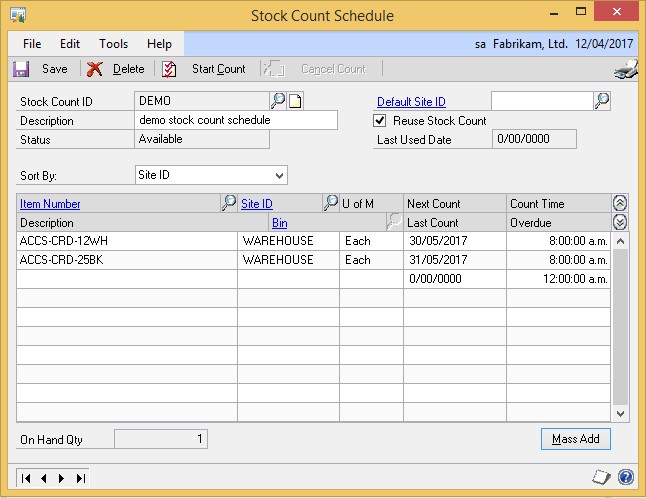
Task: Click next count date 31/05/2017
Action: 455,260
